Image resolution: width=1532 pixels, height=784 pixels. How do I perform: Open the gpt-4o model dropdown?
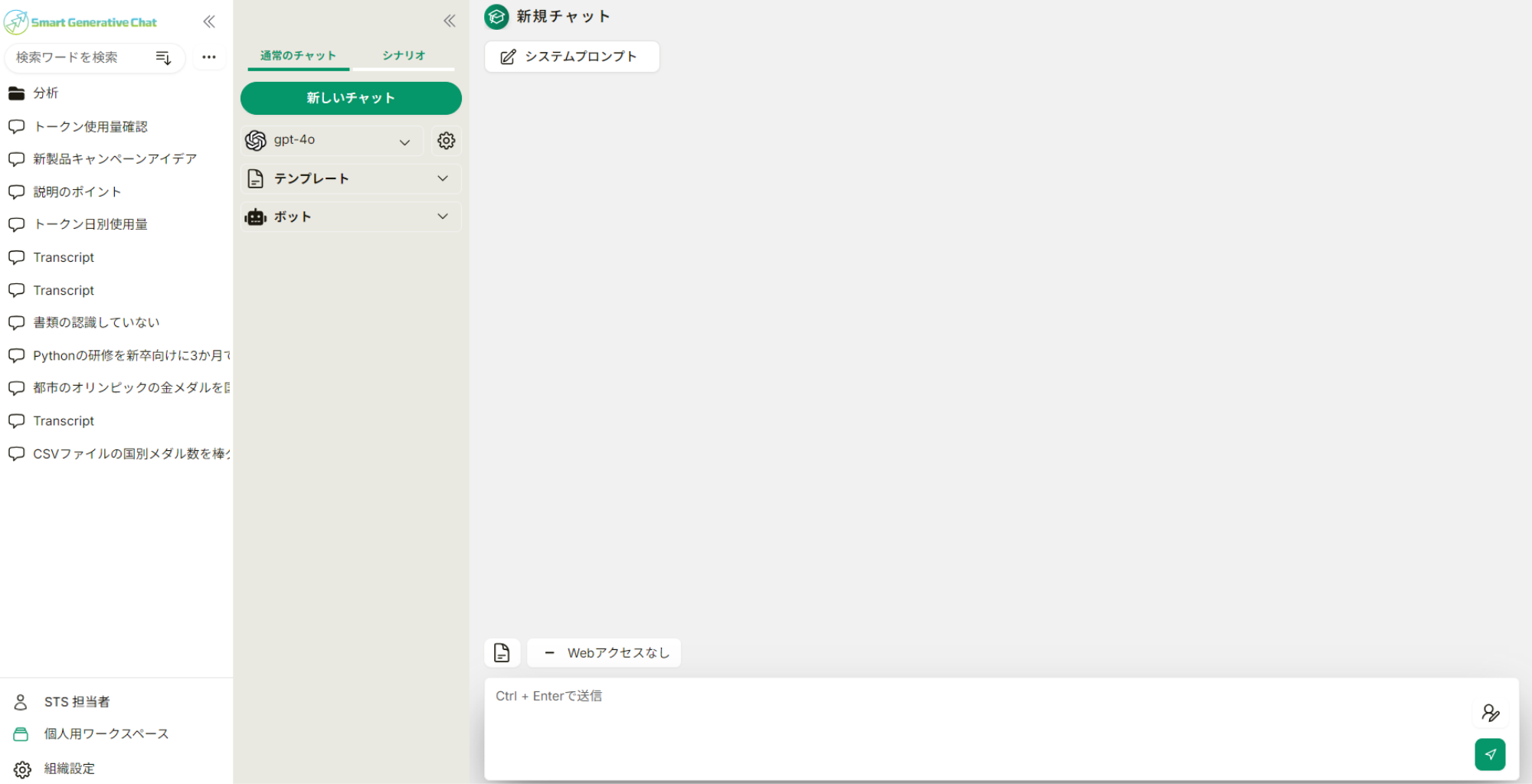click(x=332, y=140)
